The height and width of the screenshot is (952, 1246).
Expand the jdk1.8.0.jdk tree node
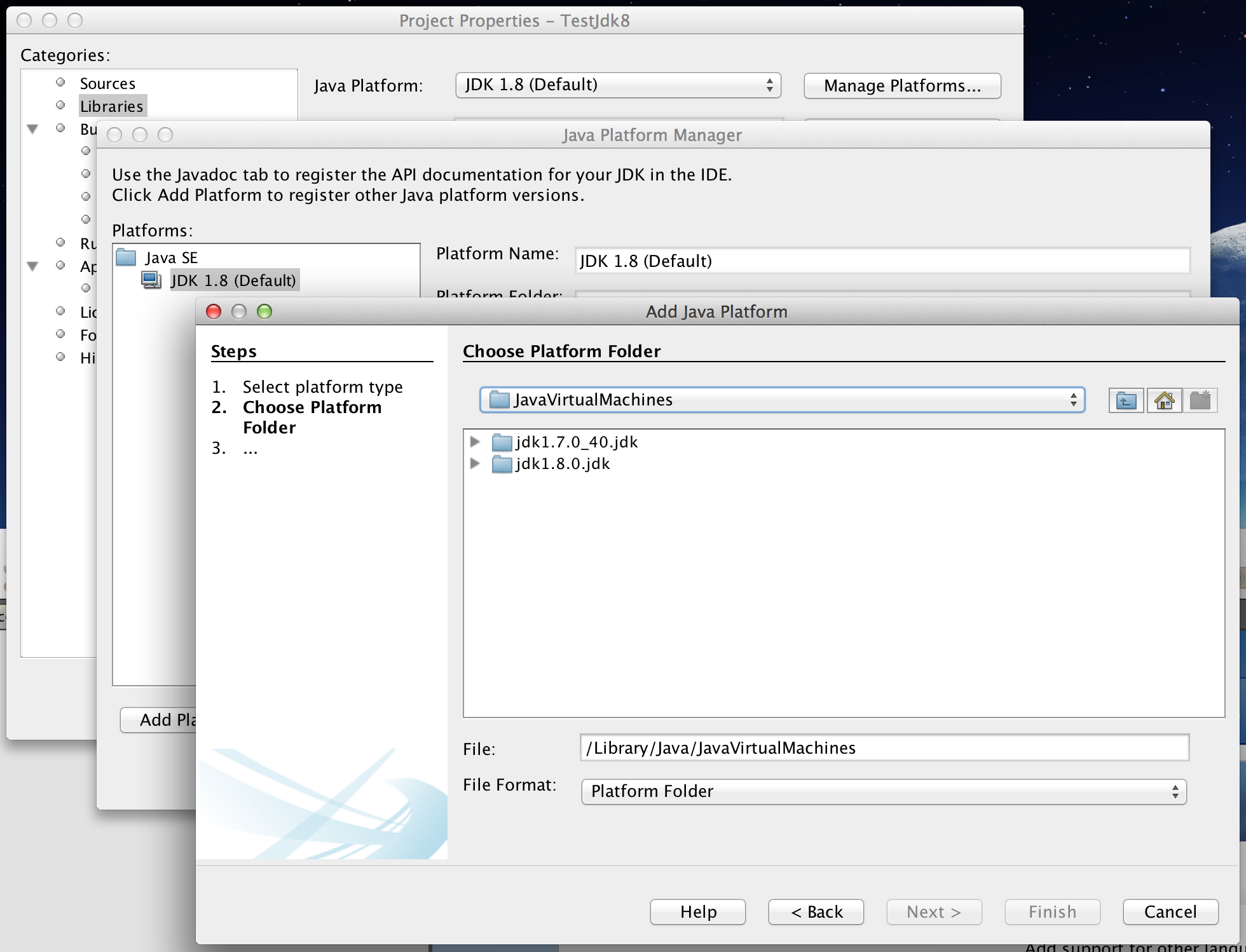[x=475, y=463]
